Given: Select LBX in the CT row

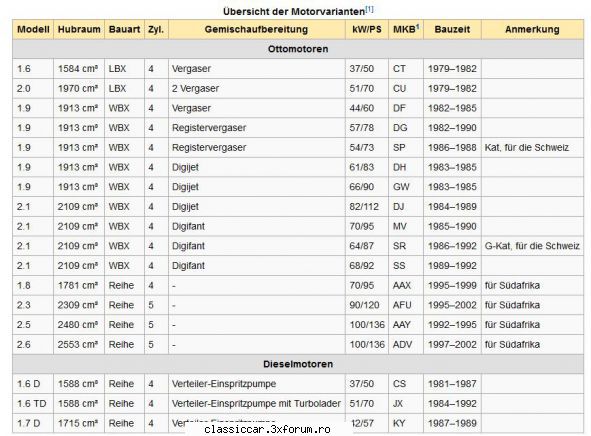Looking at the screenshot, I should tap(124, 69).
